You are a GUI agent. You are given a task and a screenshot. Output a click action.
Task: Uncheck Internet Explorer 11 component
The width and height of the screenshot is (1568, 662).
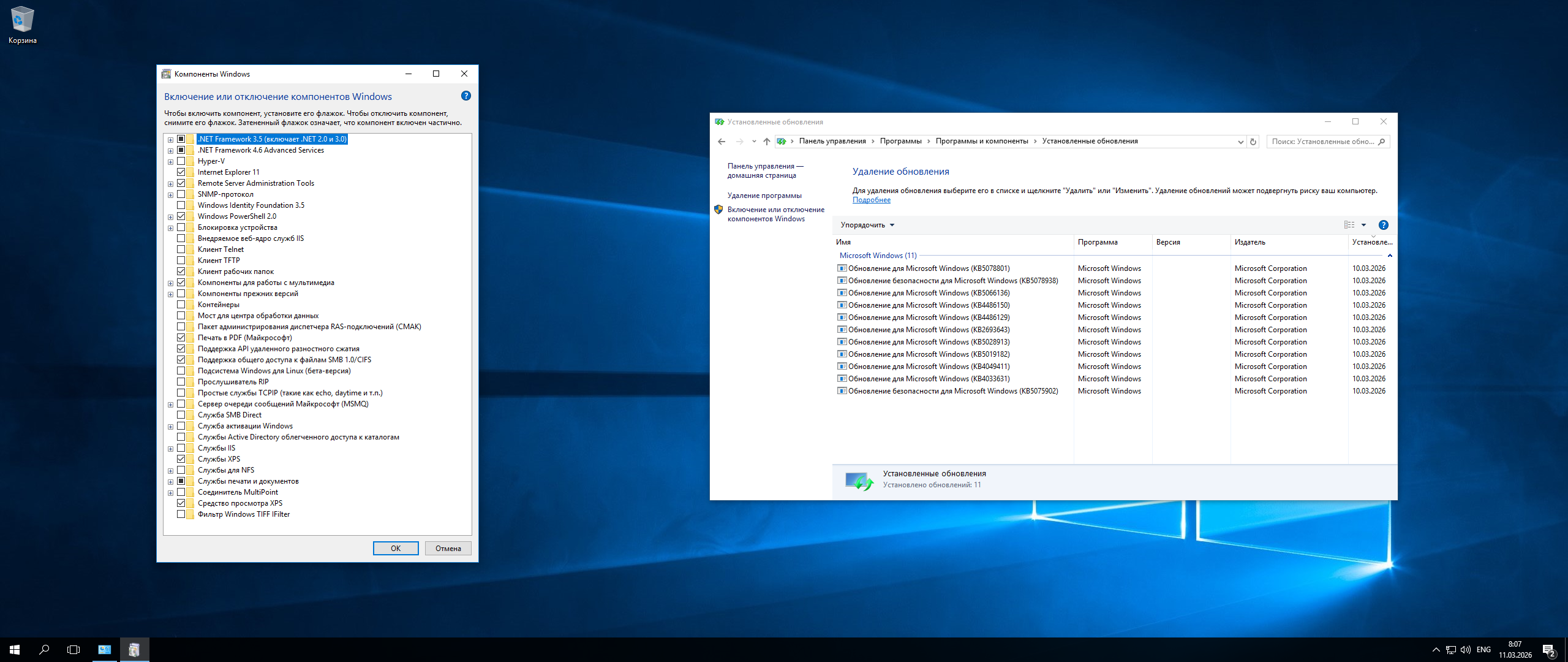(x=181, y=172)
